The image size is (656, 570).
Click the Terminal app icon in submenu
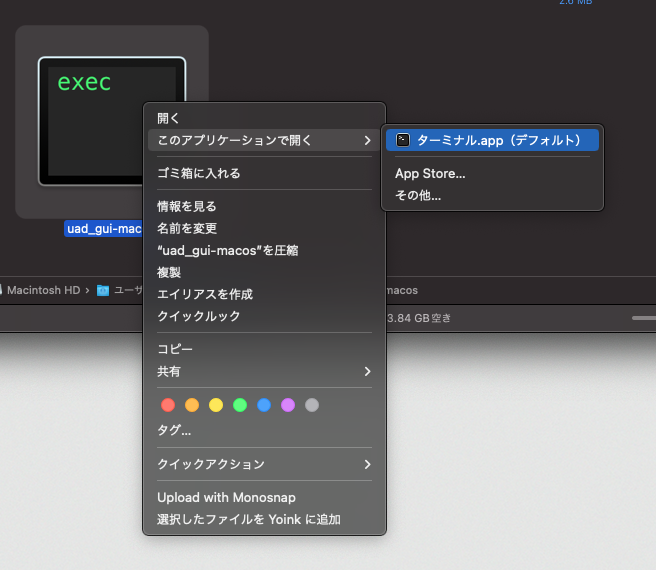pyautogui.click(x=403, y=140)
